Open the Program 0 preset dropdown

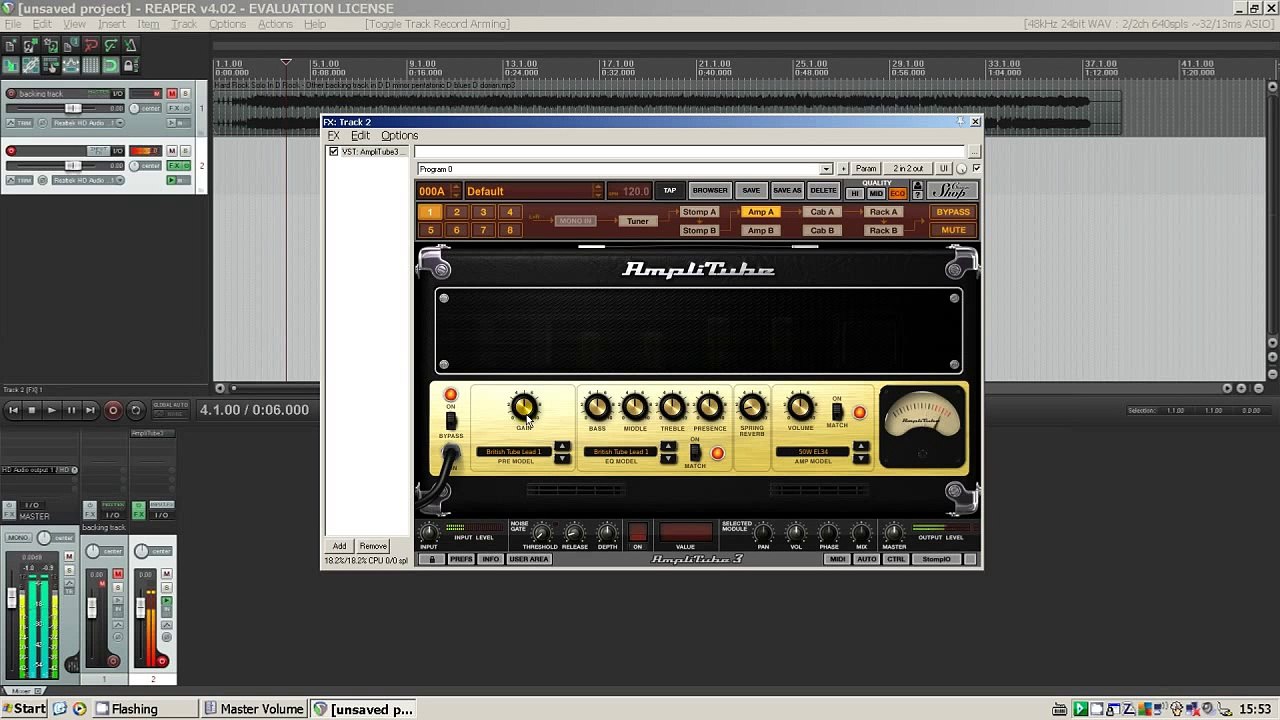tap(825, 169)
